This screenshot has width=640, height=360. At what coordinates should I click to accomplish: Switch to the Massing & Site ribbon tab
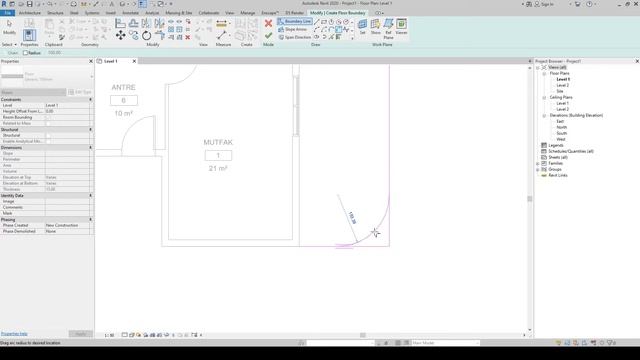tap(179, 13)
